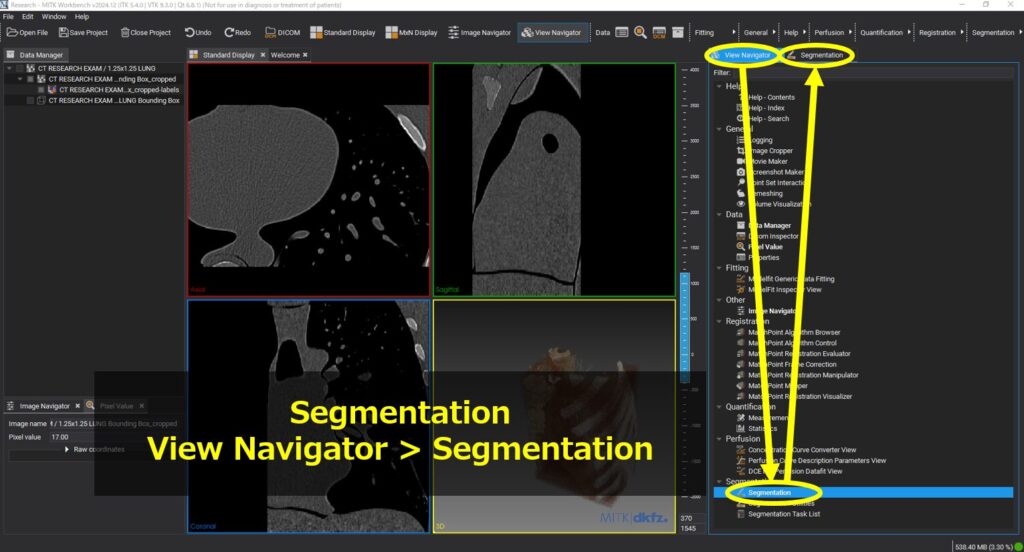The height and width of the screenshot is (552, 1024).
Task: Click the 3D render window
Action: coord(554,416)
